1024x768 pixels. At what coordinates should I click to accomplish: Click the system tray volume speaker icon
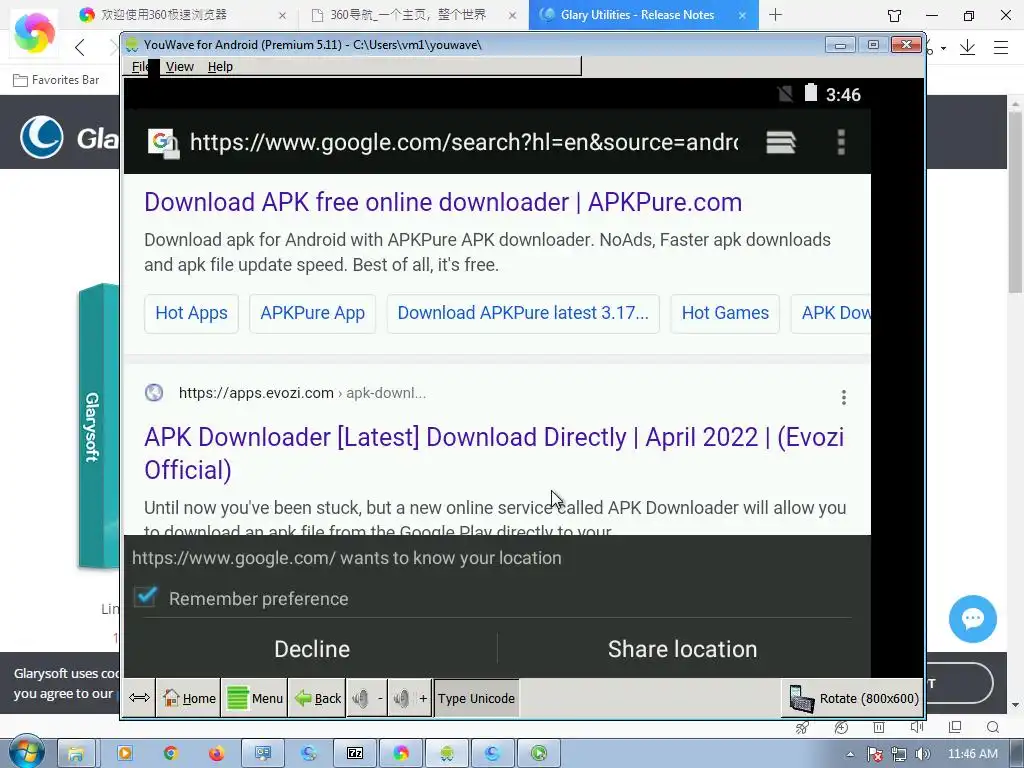922,754
